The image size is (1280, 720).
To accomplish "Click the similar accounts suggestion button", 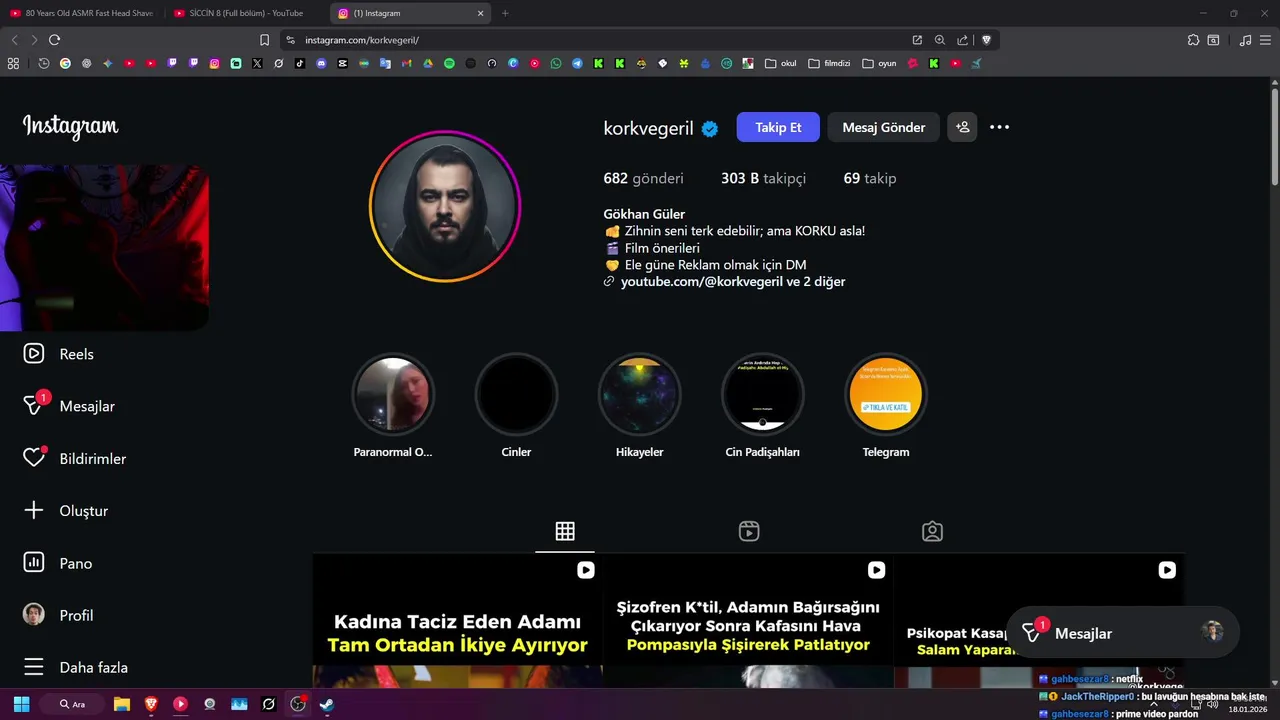I will (x=962, y=127).
